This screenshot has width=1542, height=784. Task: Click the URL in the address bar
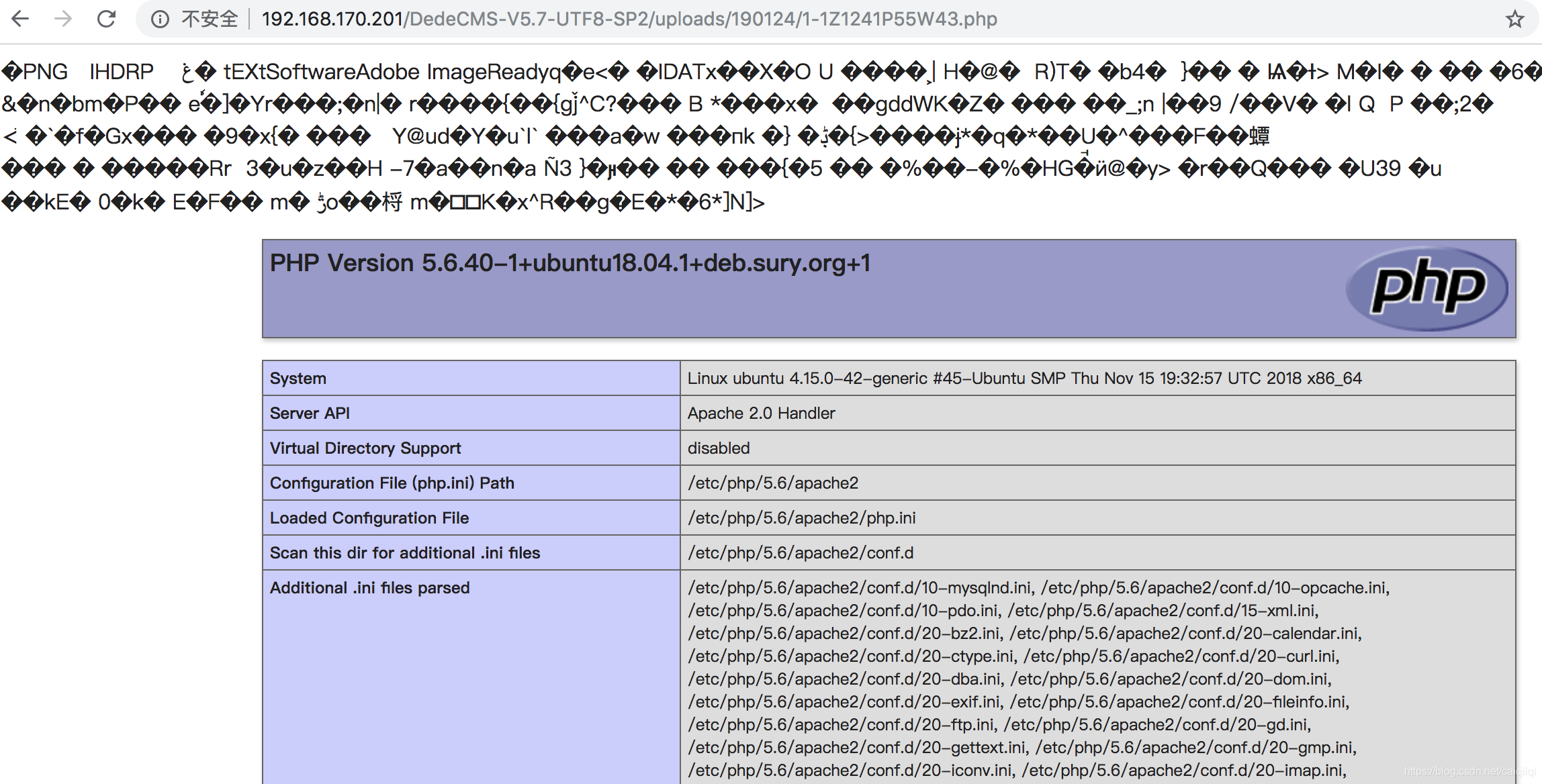629,19
